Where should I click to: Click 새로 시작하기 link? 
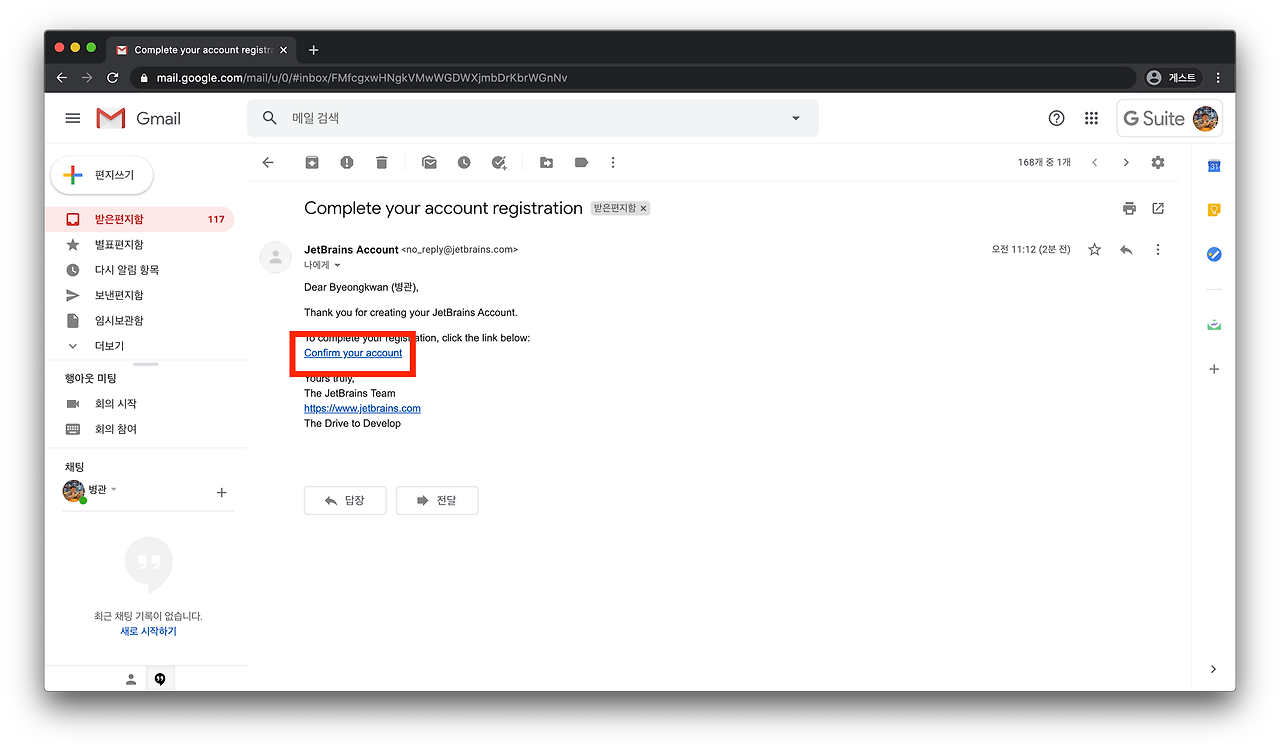pyautogui.click(x=148, y=631)
